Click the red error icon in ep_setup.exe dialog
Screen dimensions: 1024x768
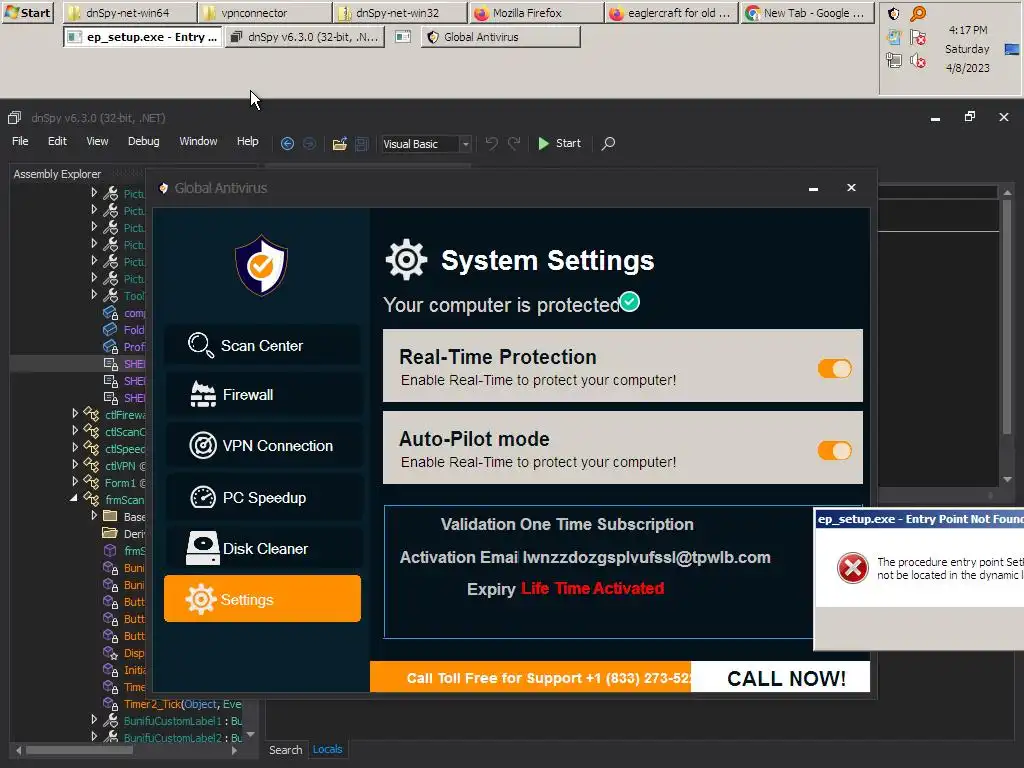pos(852,568)
